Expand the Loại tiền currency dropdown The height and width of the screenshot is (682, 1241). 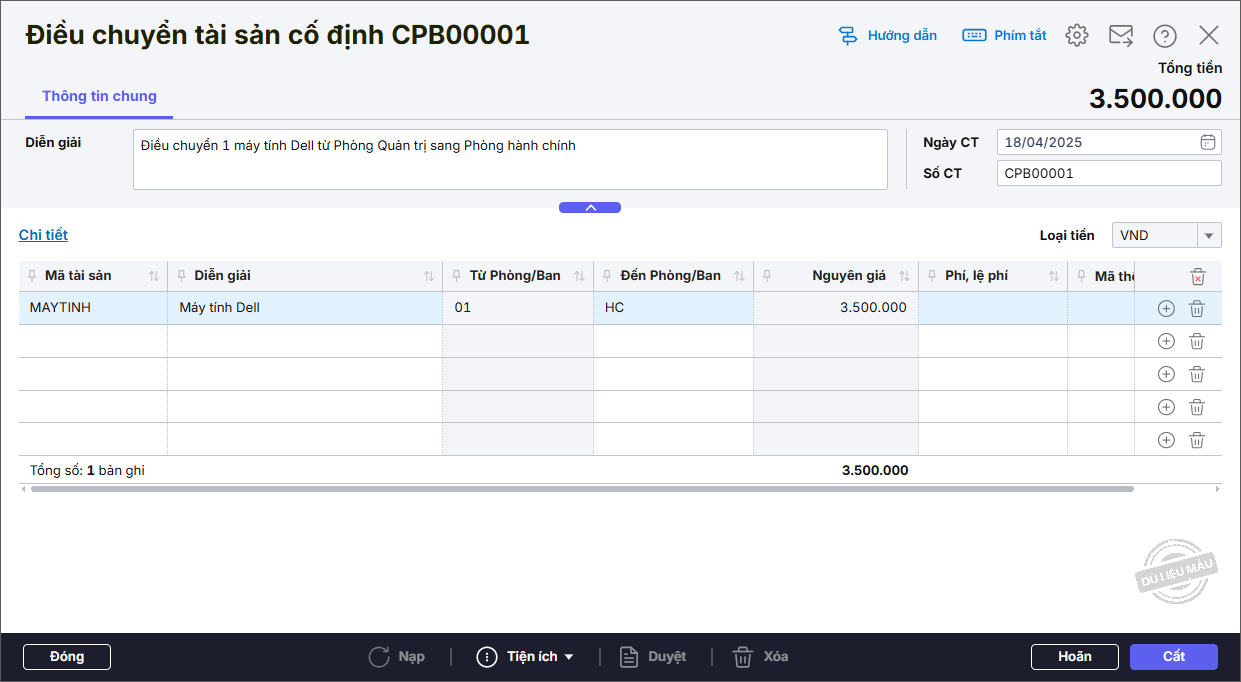point(1209,235)
